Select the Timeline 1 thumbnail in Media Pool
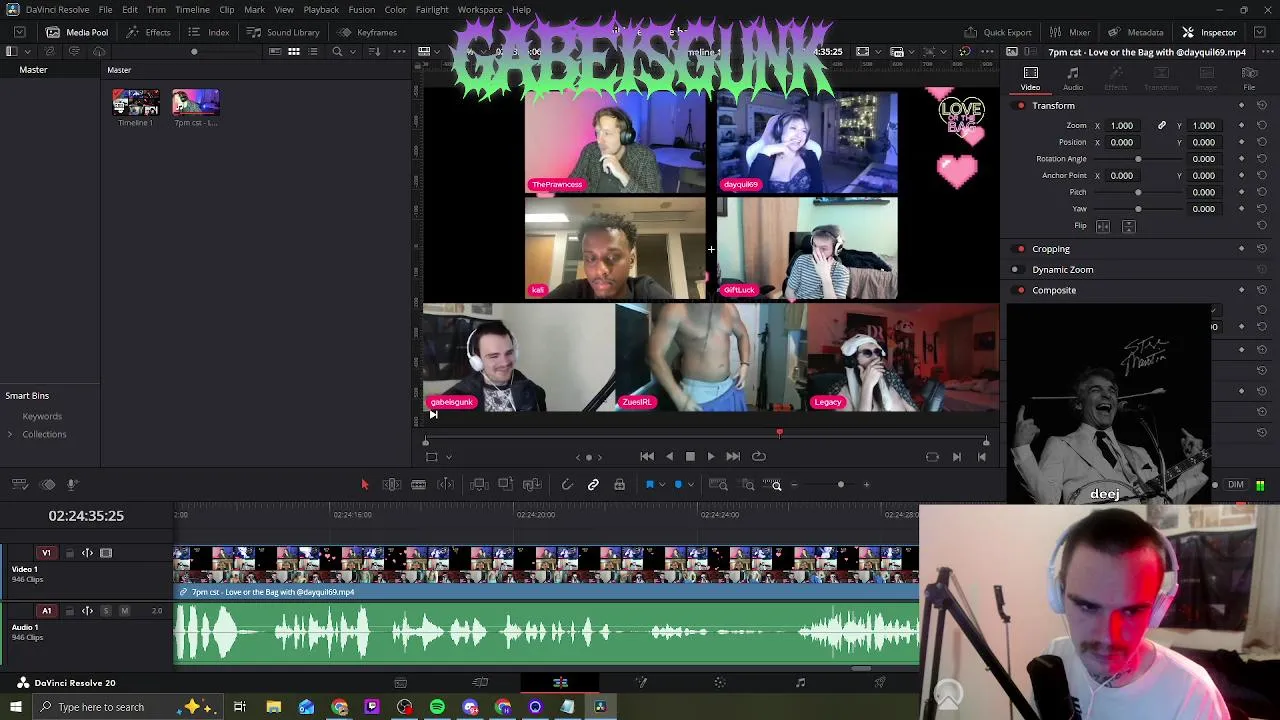The height and width of the screenshot is (720, 1280). point(136,103)
